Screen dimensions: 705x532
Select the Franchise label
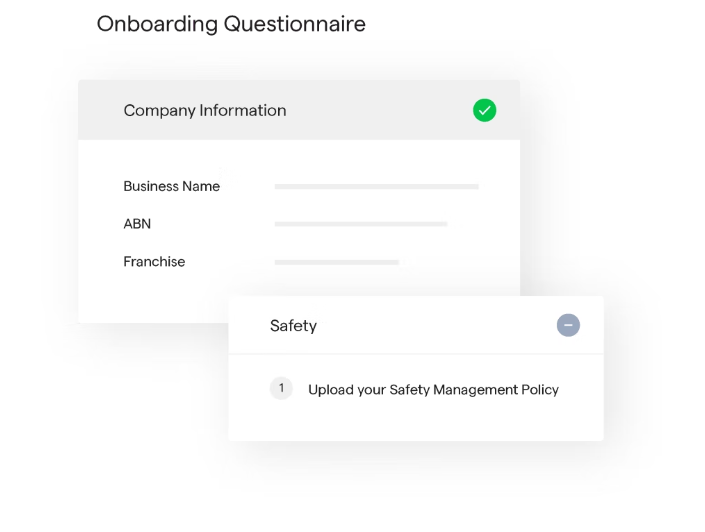[x=154, y=262]
